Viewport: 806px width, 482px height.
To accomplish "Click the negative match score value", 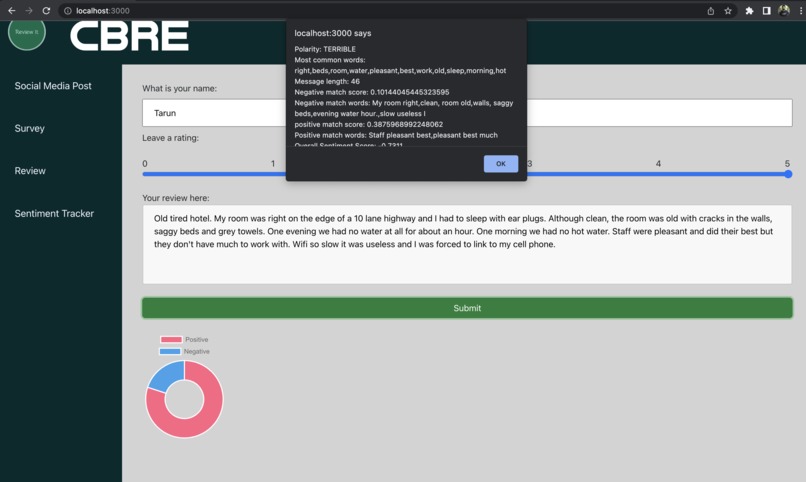I will [410, 92].
